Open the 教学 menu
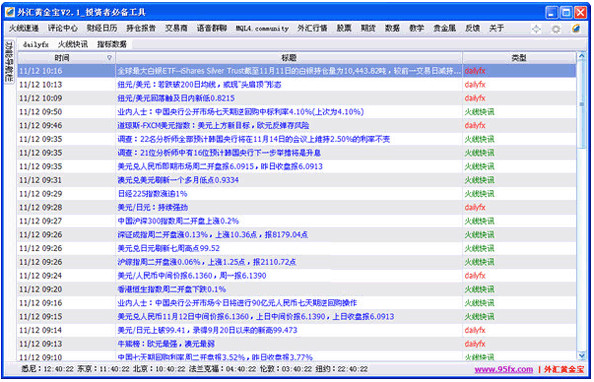Image resolution: width=594 pixels, height=382 pixels. point(416,28)
